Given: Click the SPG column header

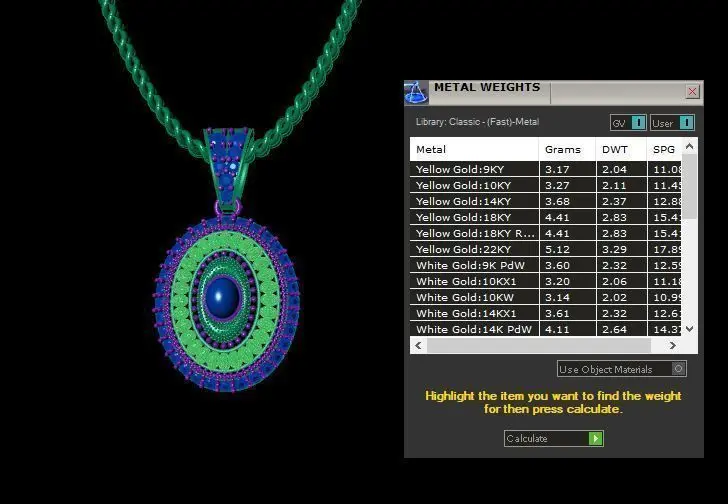Looking at the screenshot, I should click(x=664, y=149).
